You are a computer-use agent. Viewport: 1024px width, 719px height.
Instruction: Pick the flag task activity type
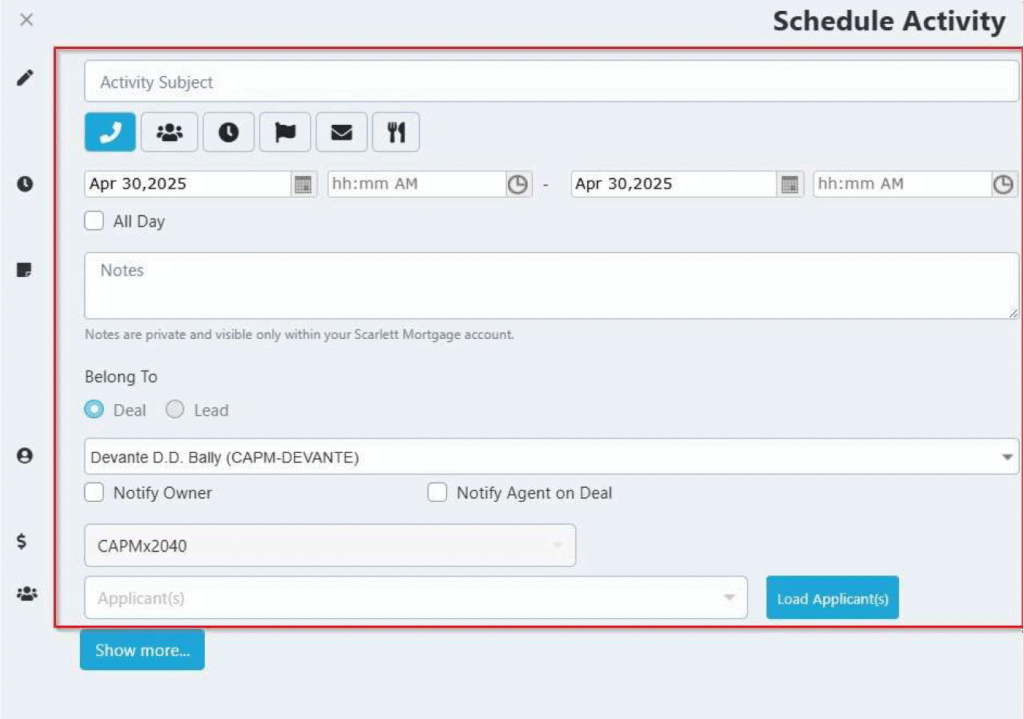(x=285, y=132)
